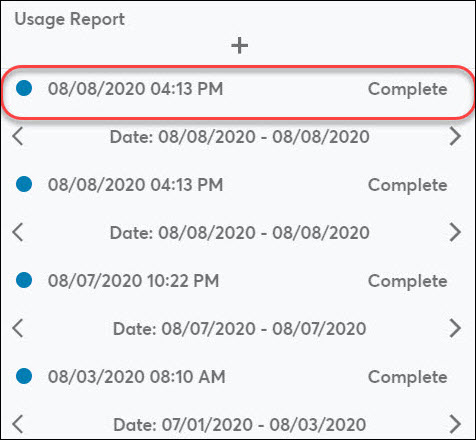
Task: Open the topmost 08/08/2020 04:13 PM report
Action: (135, 89)
